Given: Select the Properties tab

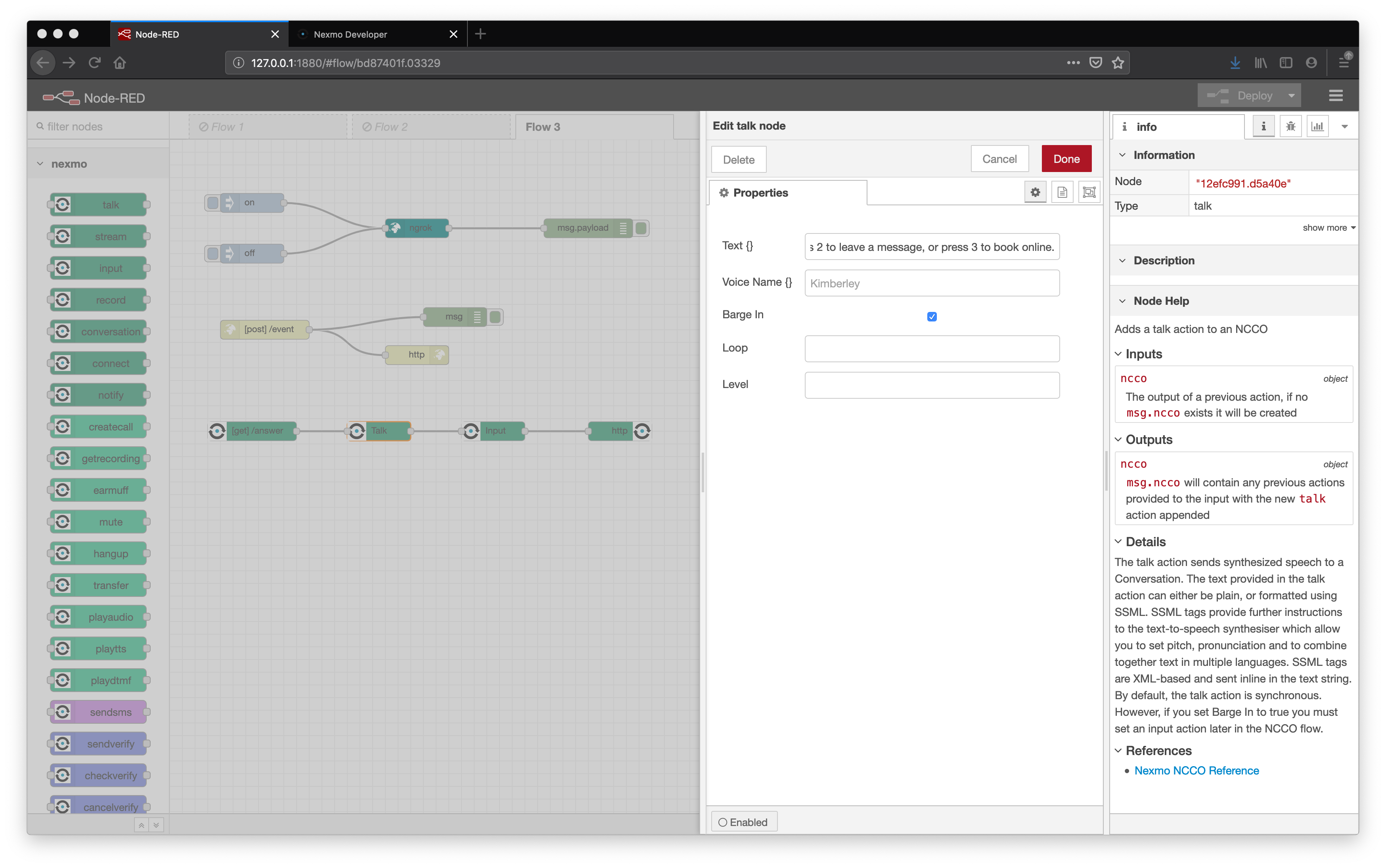Looking at the screenshot, I should click(x=788, y=192).
